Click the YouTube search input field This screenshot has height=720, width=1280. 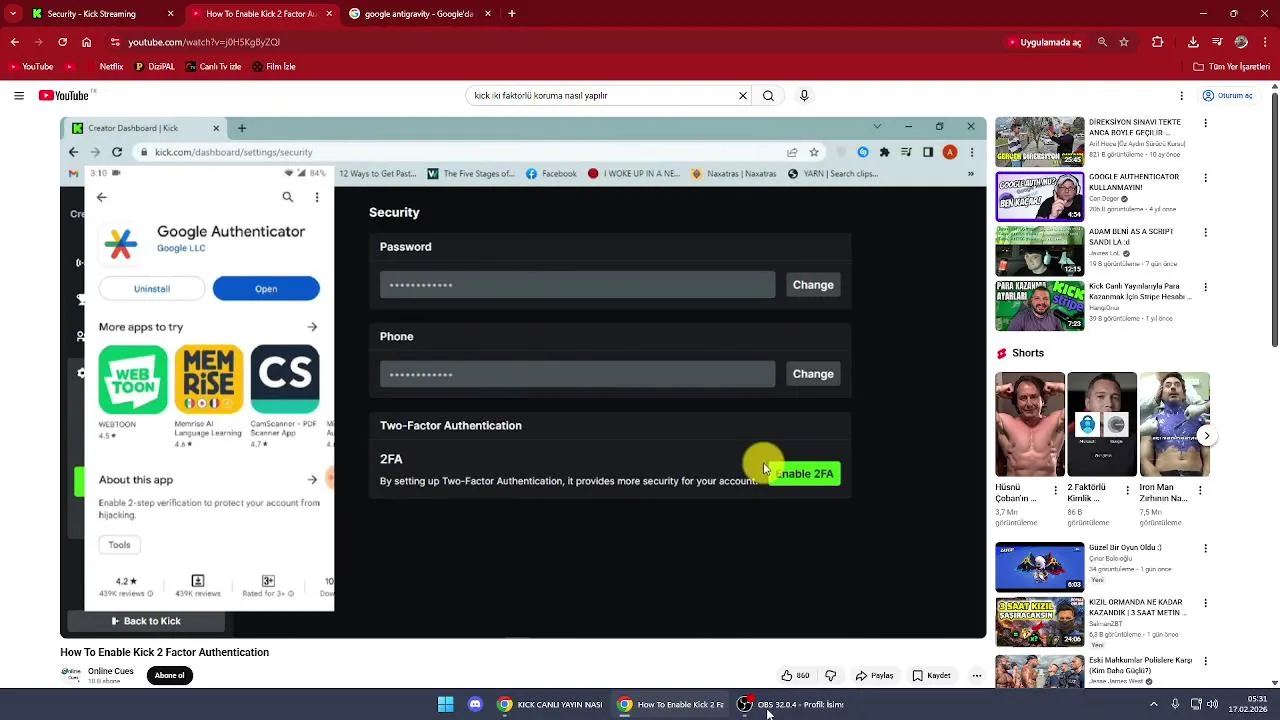600,96
